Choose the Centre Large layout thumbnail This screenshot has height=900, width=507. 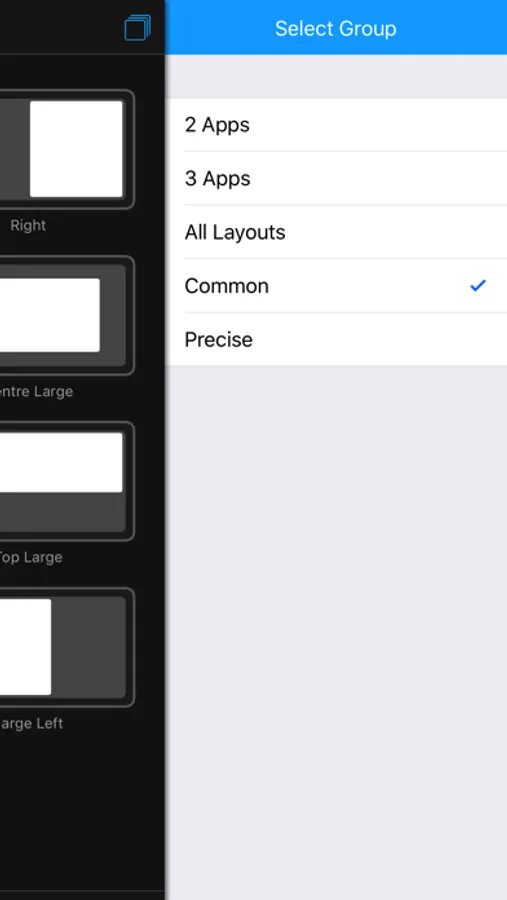67,315
